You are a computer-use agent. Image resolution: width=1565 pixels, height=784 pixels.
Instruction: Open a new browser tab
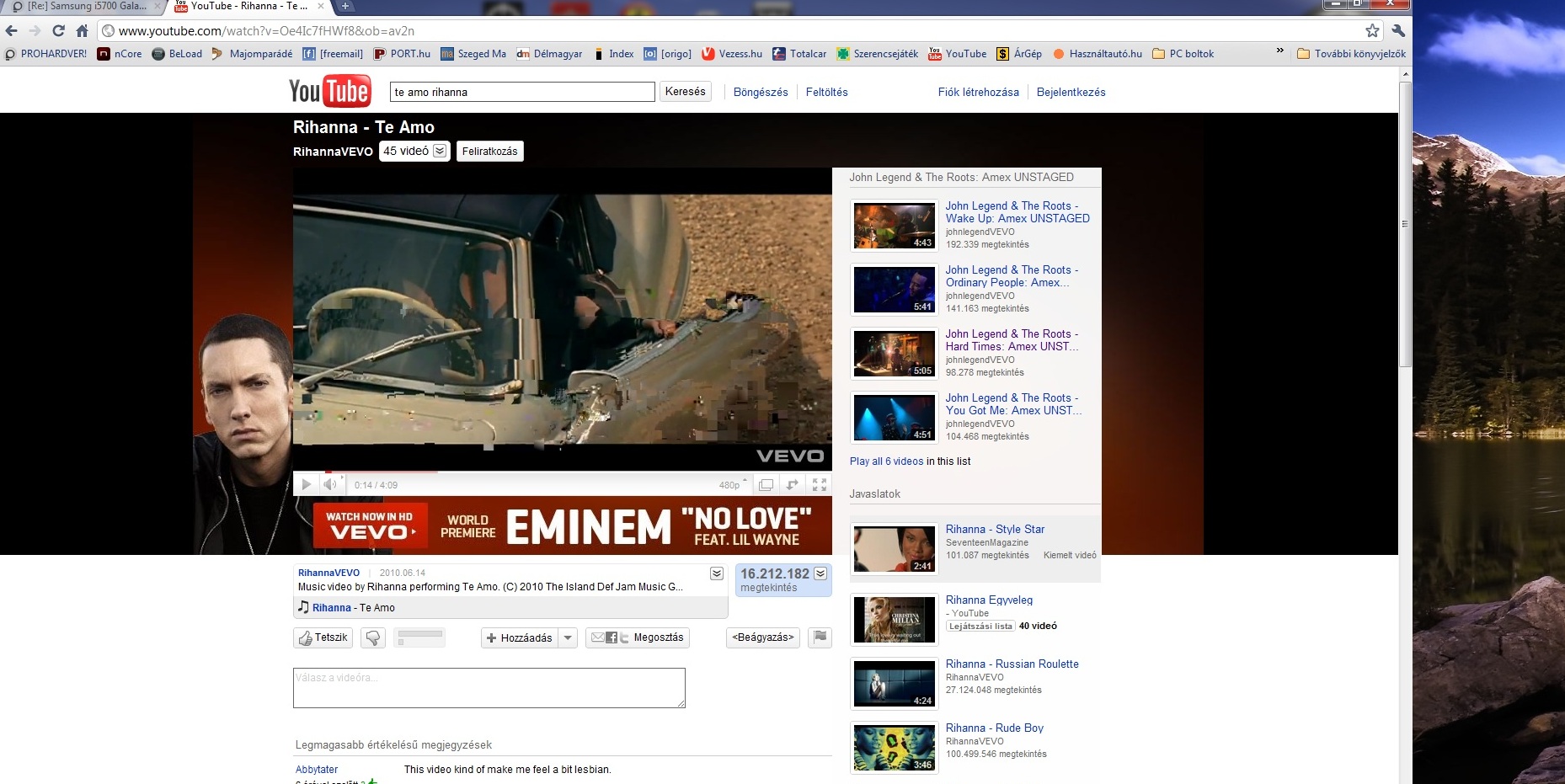[345, 6]
